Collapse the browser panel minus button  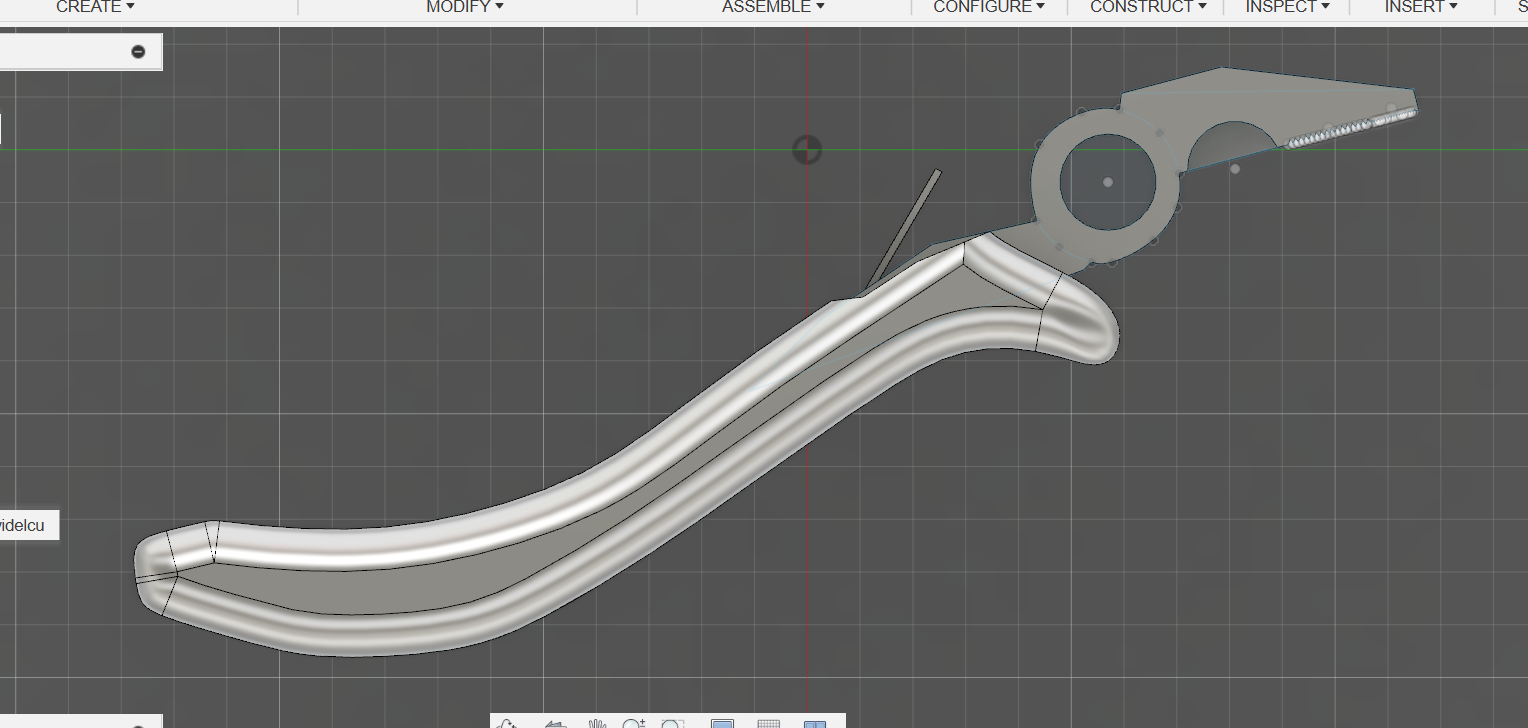(138, 51)
